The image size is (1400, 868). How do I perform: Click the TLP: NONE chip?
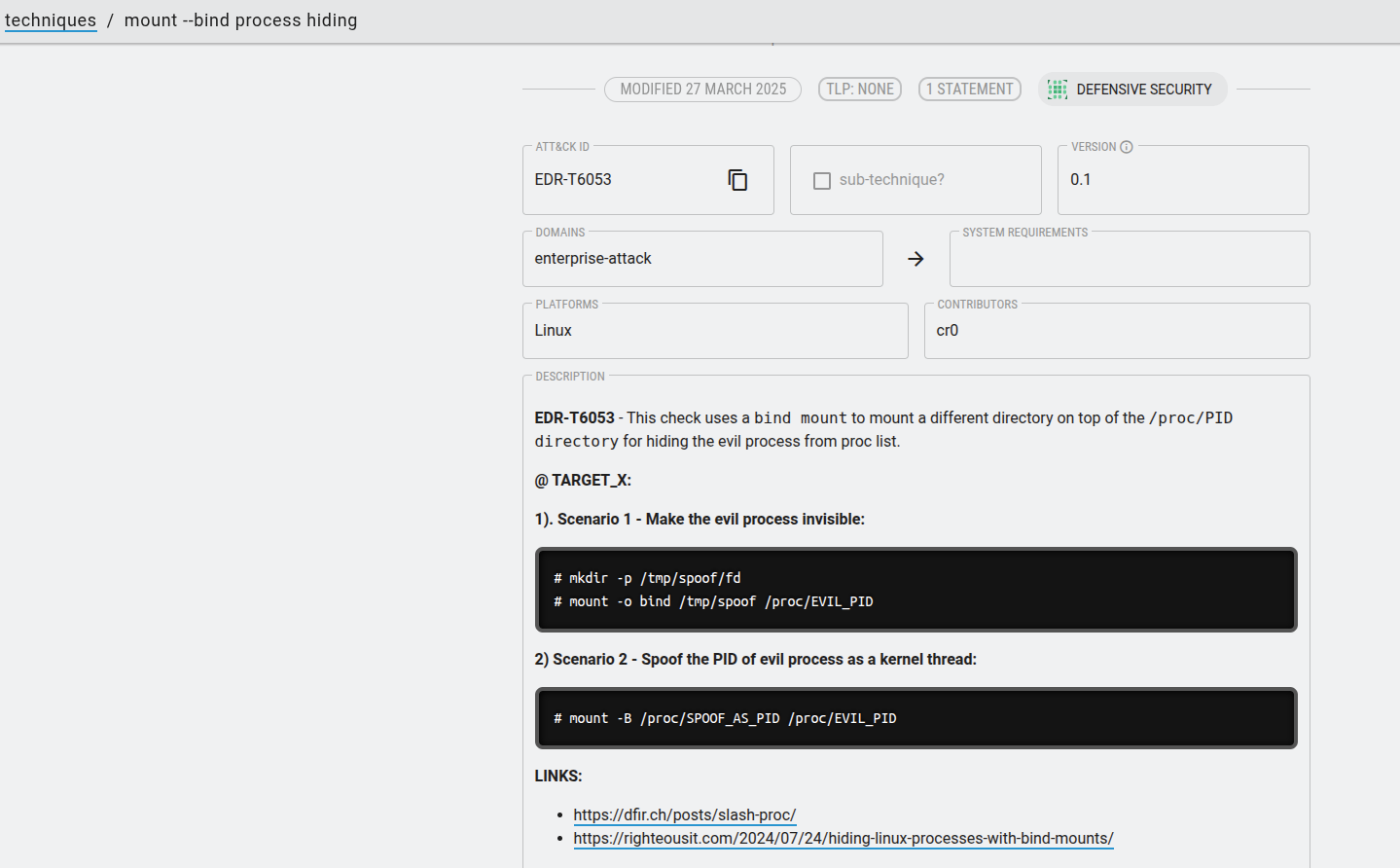(859, 90)
